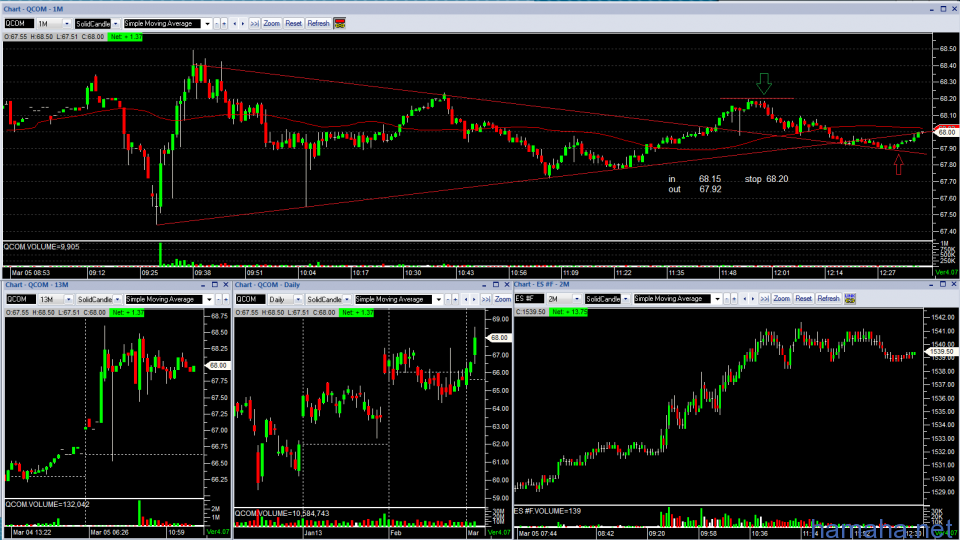
Task: Maximize the QCOM 13M chart window
Action: tap(214, 285)
